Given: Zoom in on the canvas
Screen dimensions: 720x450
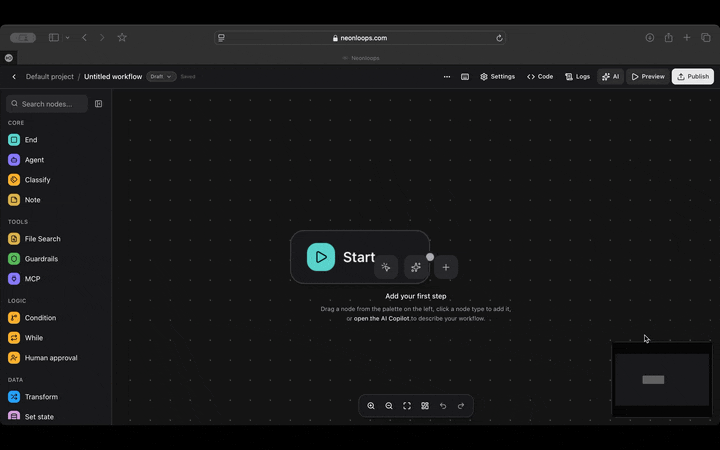Looking at the screenshot, I should tap(371, 406).
